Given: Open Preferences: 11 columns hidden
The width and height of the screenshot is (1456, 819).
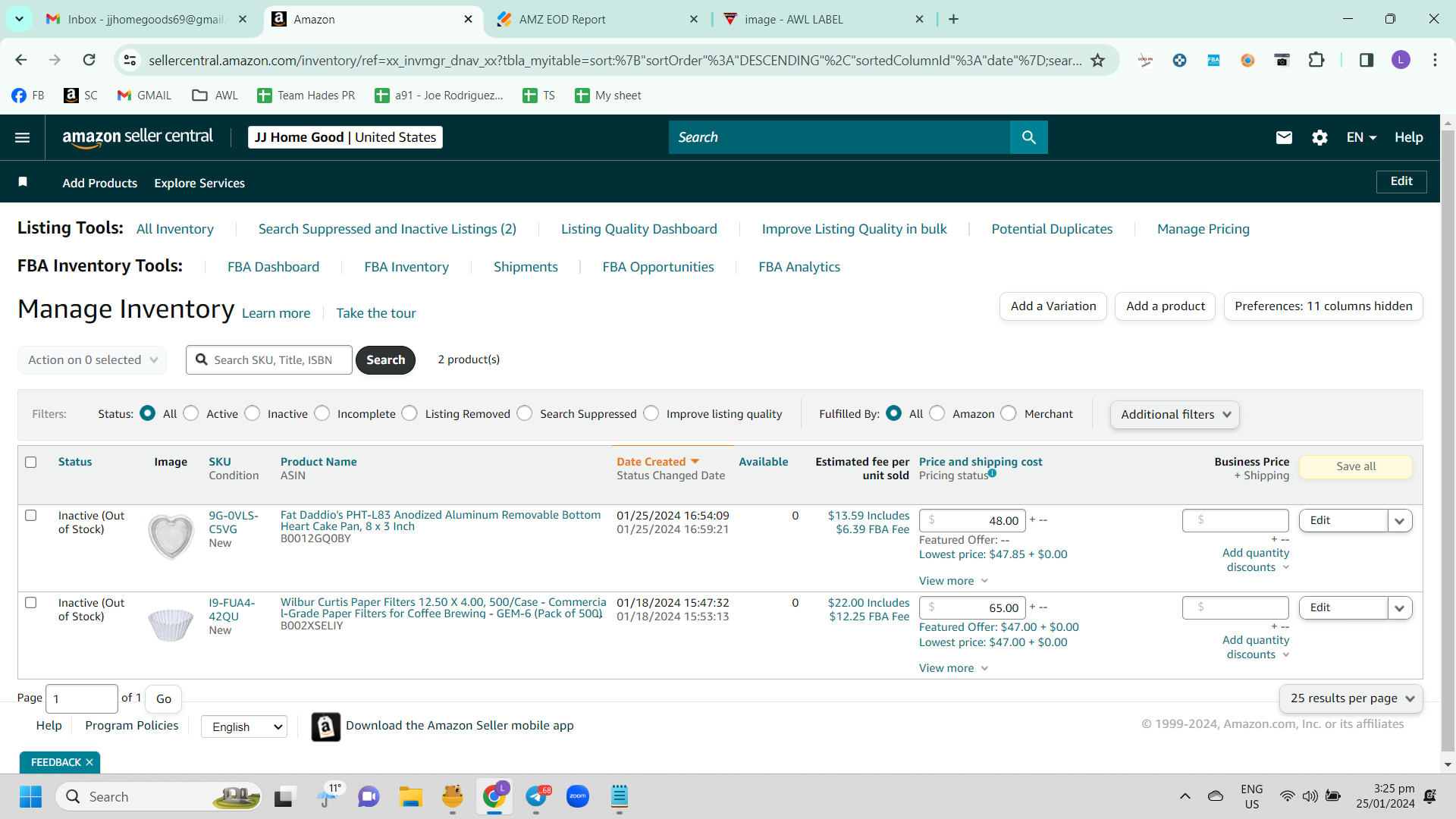Looking at the screenshot, I should (1323, 306).
